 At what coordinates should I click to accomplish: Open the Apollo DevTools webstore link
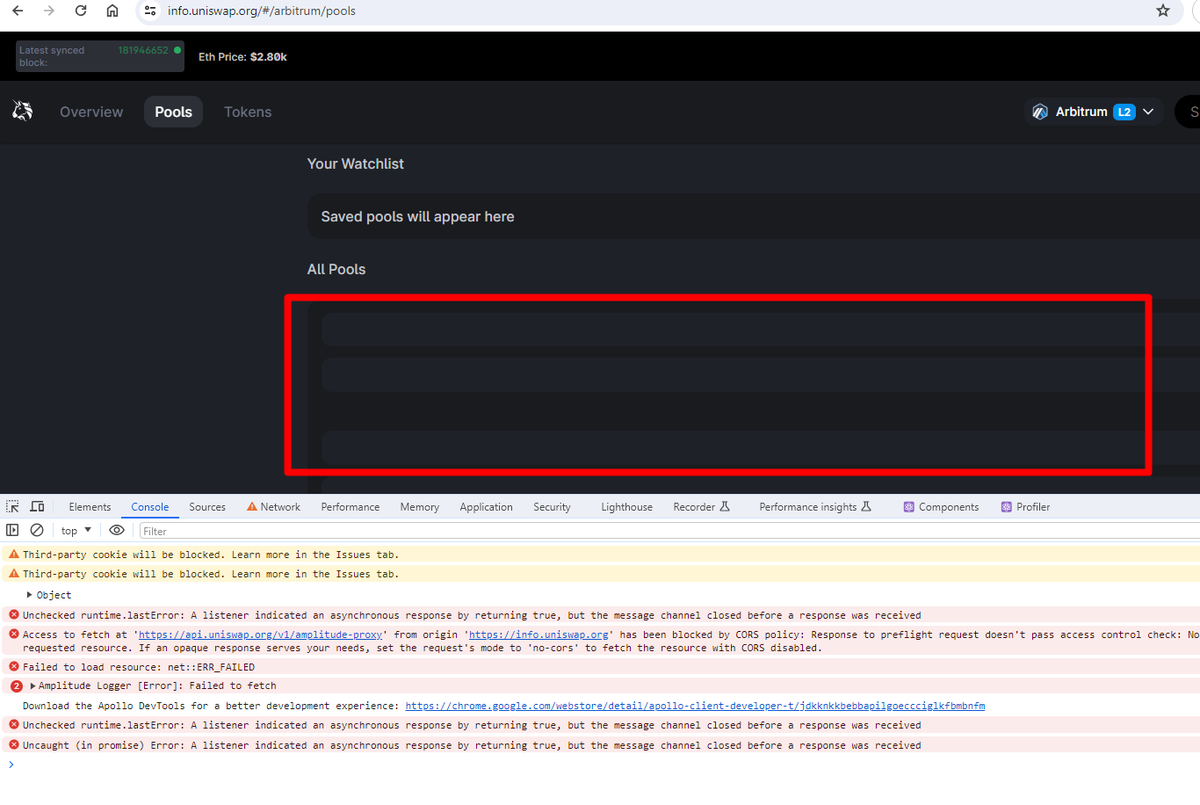click(x=695, y=706)
